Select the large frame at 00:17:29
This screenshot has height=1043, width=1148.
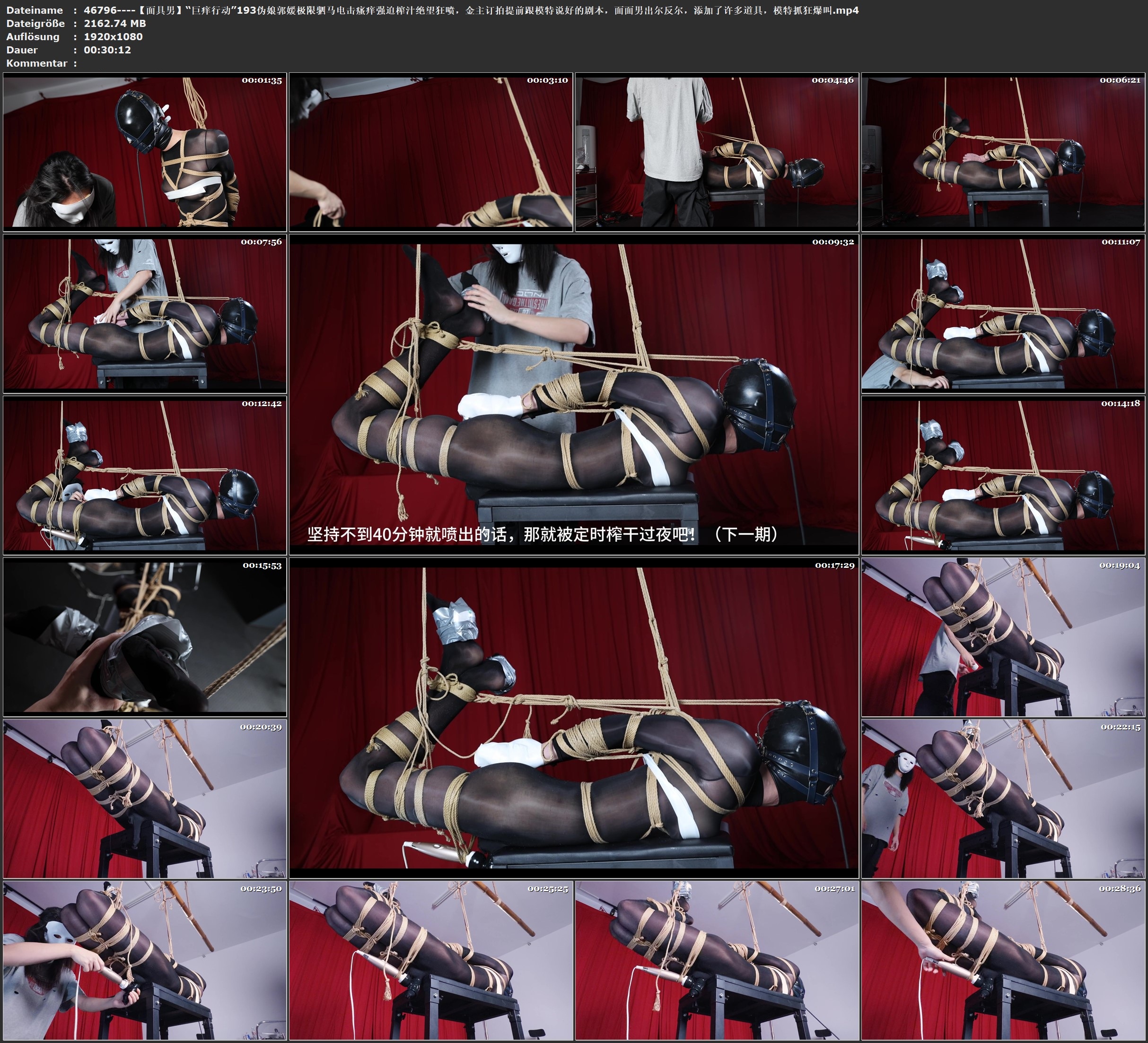pyautogui.click(x=574, y=718)
